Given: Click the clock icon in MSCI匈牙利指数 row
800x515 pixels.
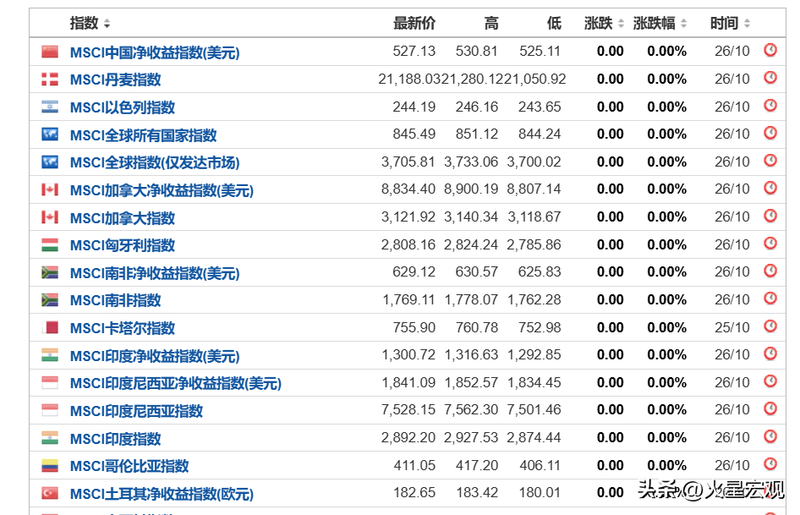Looking at the screenshot, I should (x=770, y=243).
